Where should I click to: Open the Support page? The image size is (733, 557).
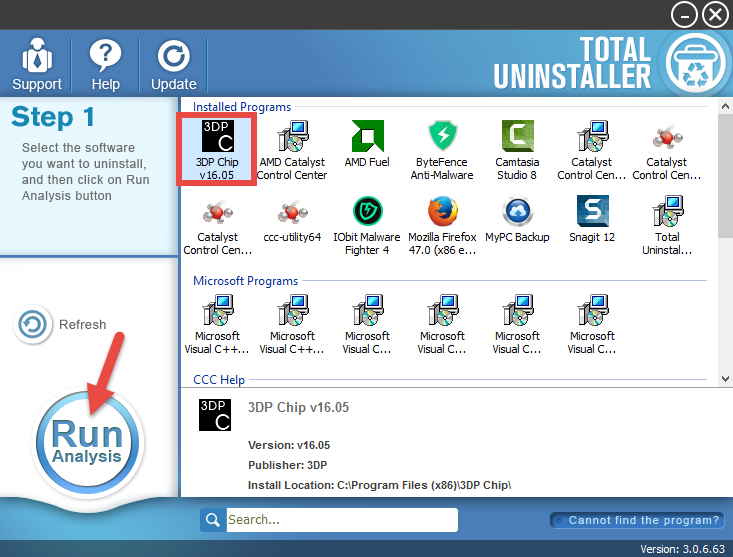[x=37, y=65]
